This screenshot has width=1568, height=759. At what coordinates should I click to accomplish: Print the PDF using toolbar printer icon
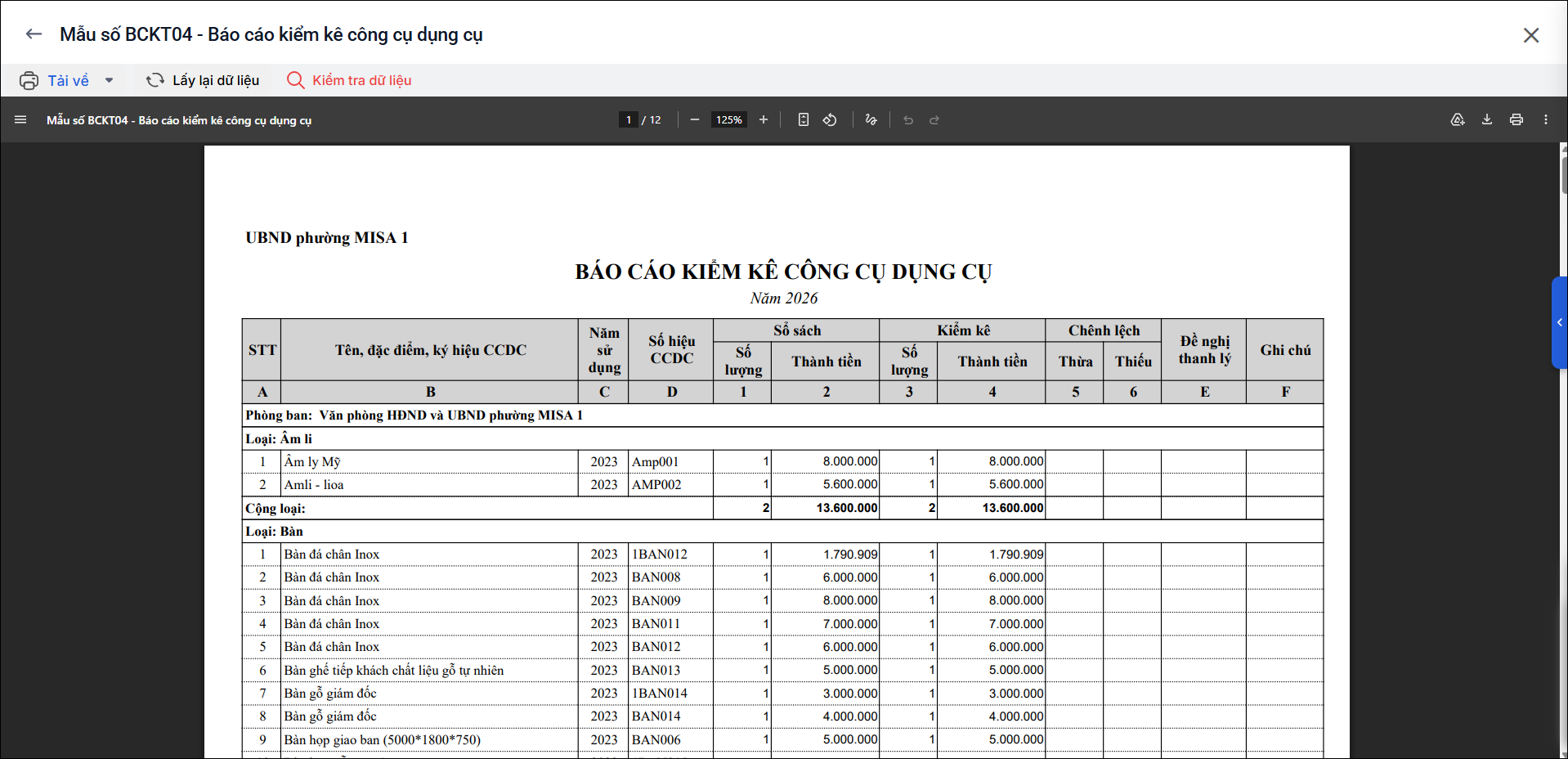[1516, 119]
